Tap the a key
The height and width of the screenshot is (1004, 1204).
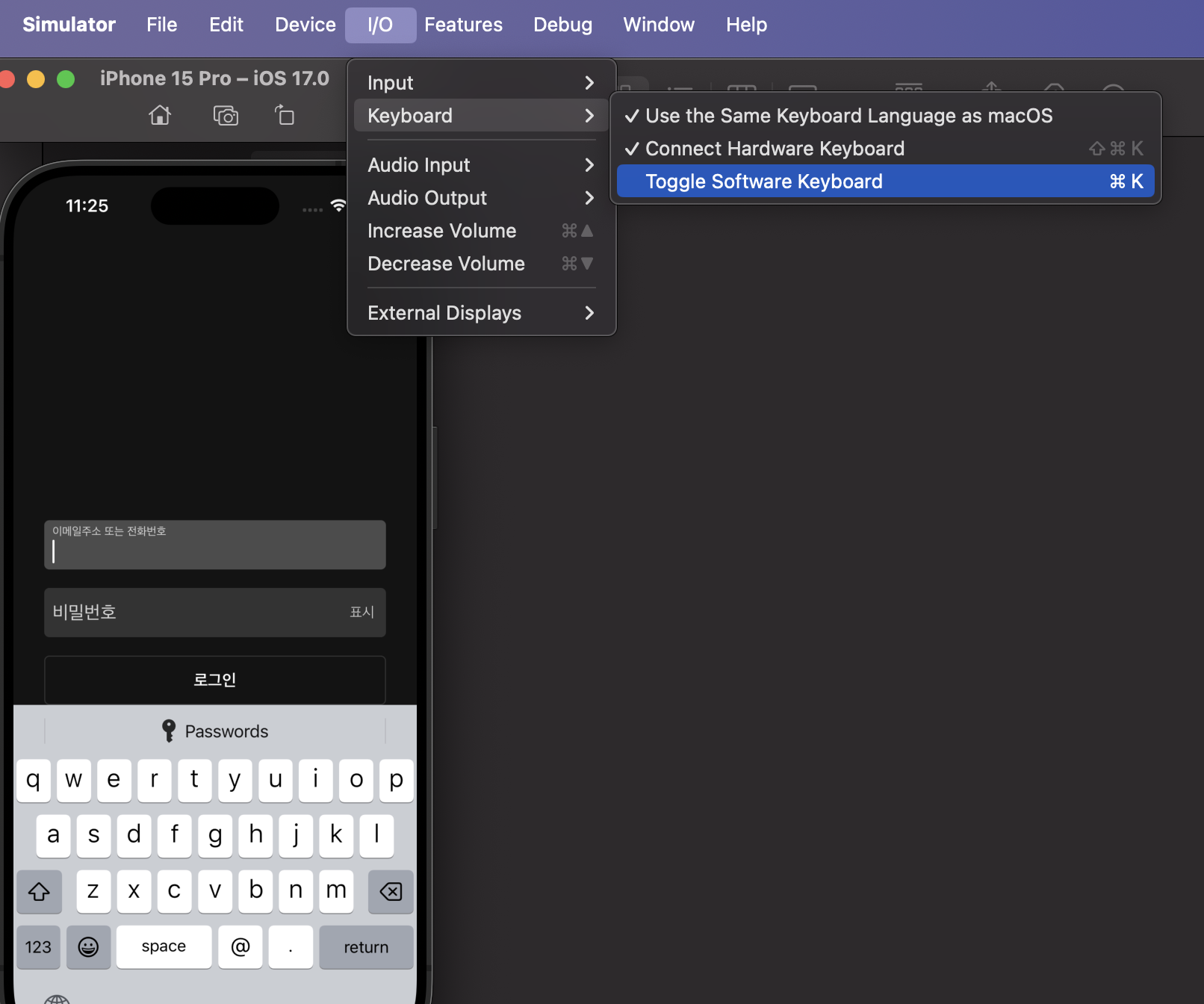(x=54, y=835)
